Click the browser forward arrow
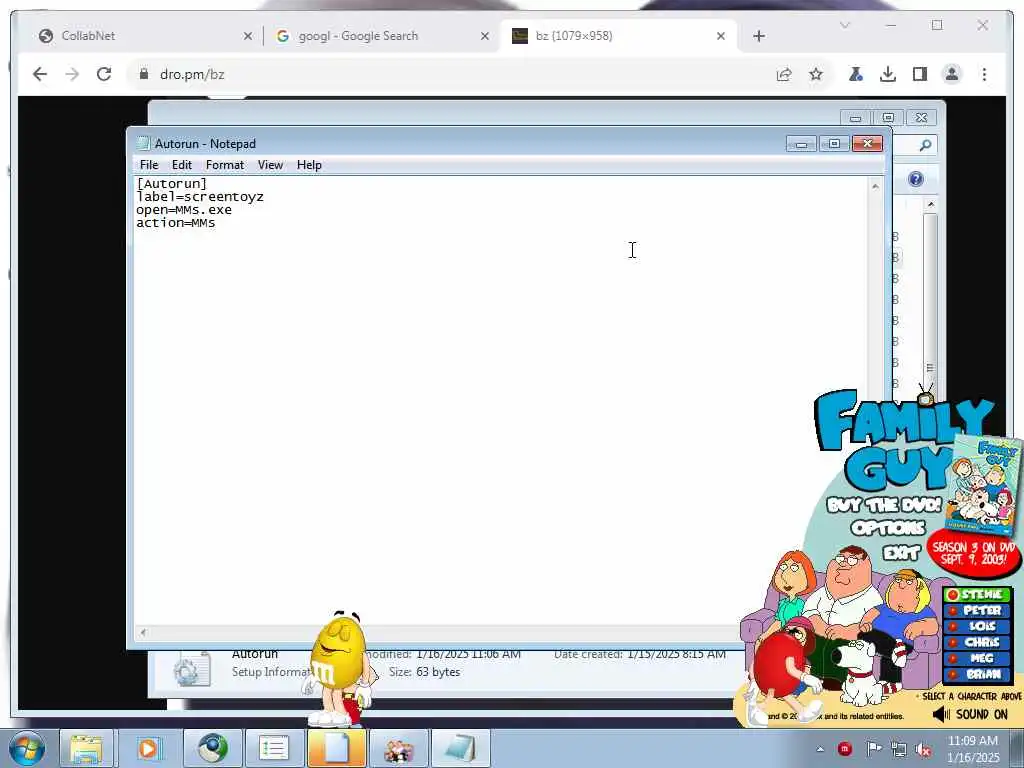This screenshot has height=768, width=1024. [72, 74]
